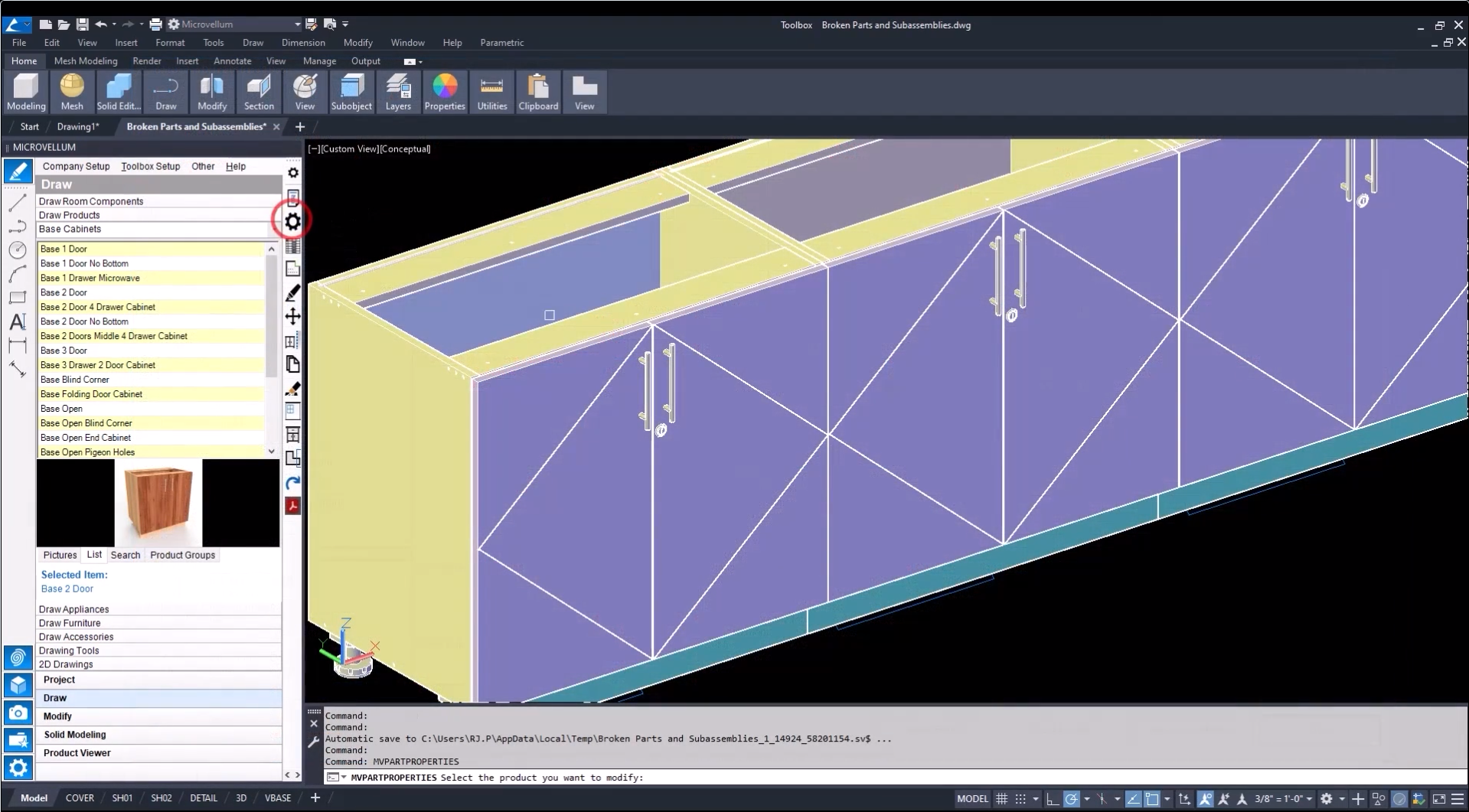The height and width of the screenshot is (812, 1469).
Task: Select Base Blind Corner in product list
Action: click(x=151, y=380)
